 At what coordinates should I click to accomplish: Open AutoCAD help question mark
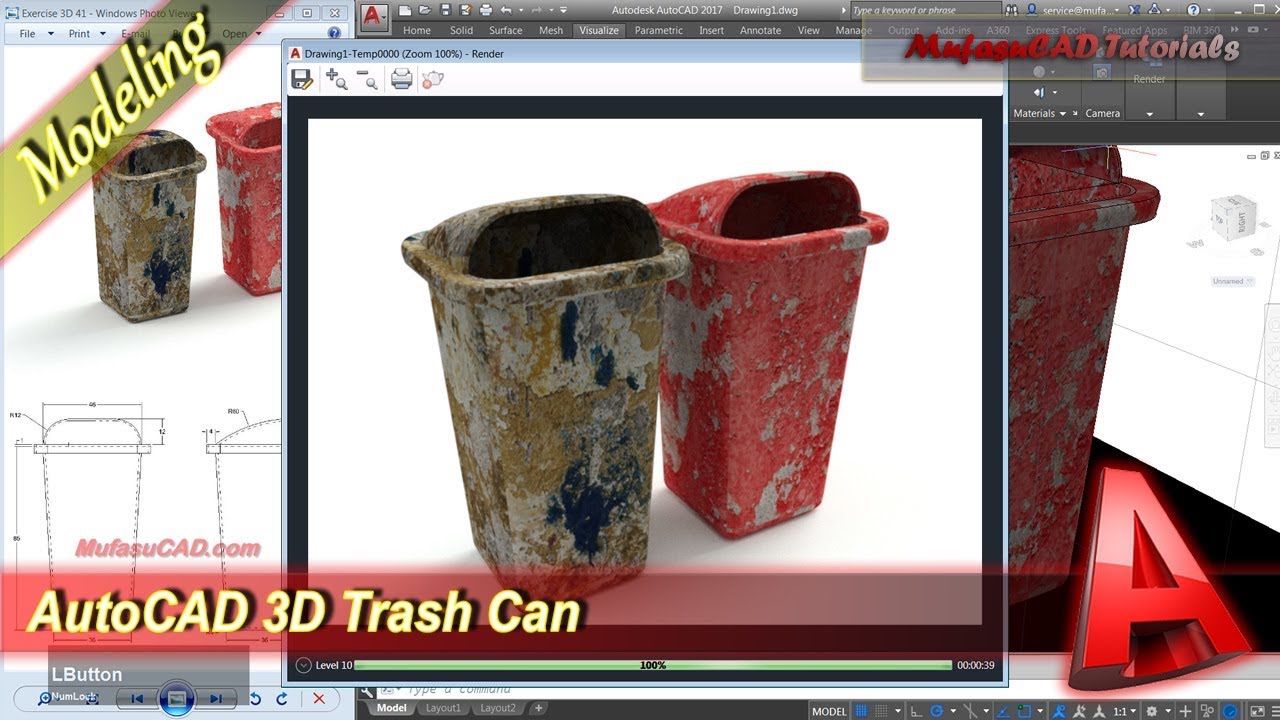1194,10
